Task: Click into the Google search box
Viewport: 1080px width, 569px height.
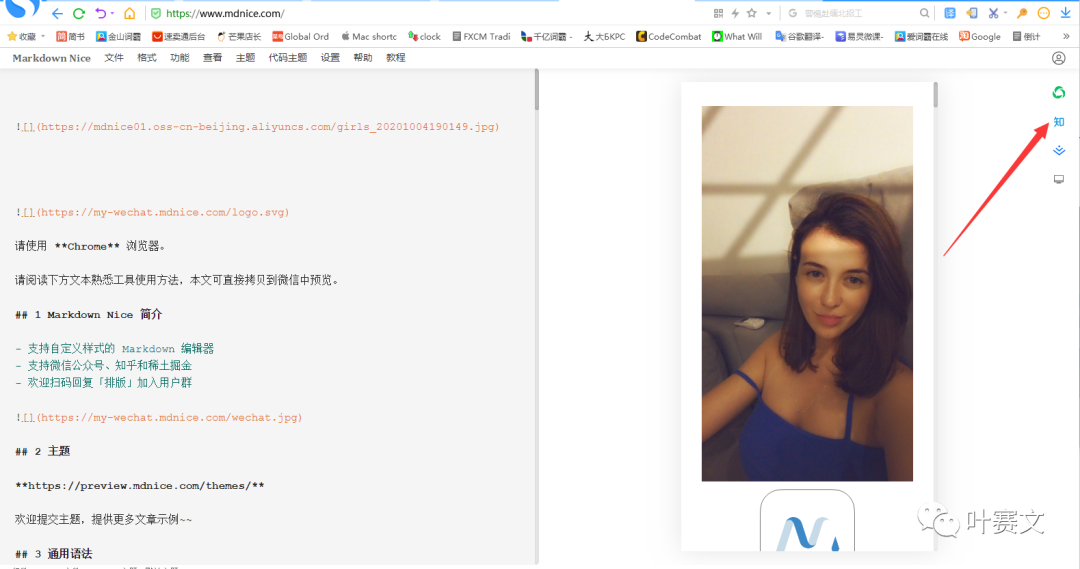Action: pyautogui.click(x=858, y=13)
